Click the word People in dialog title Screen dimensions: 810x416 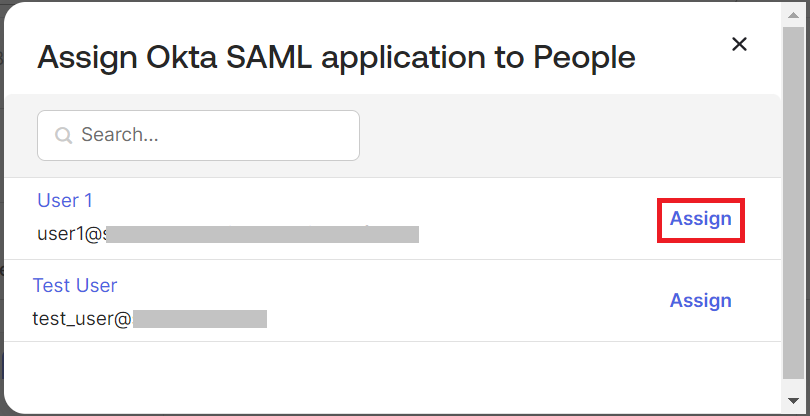(583, 57)
